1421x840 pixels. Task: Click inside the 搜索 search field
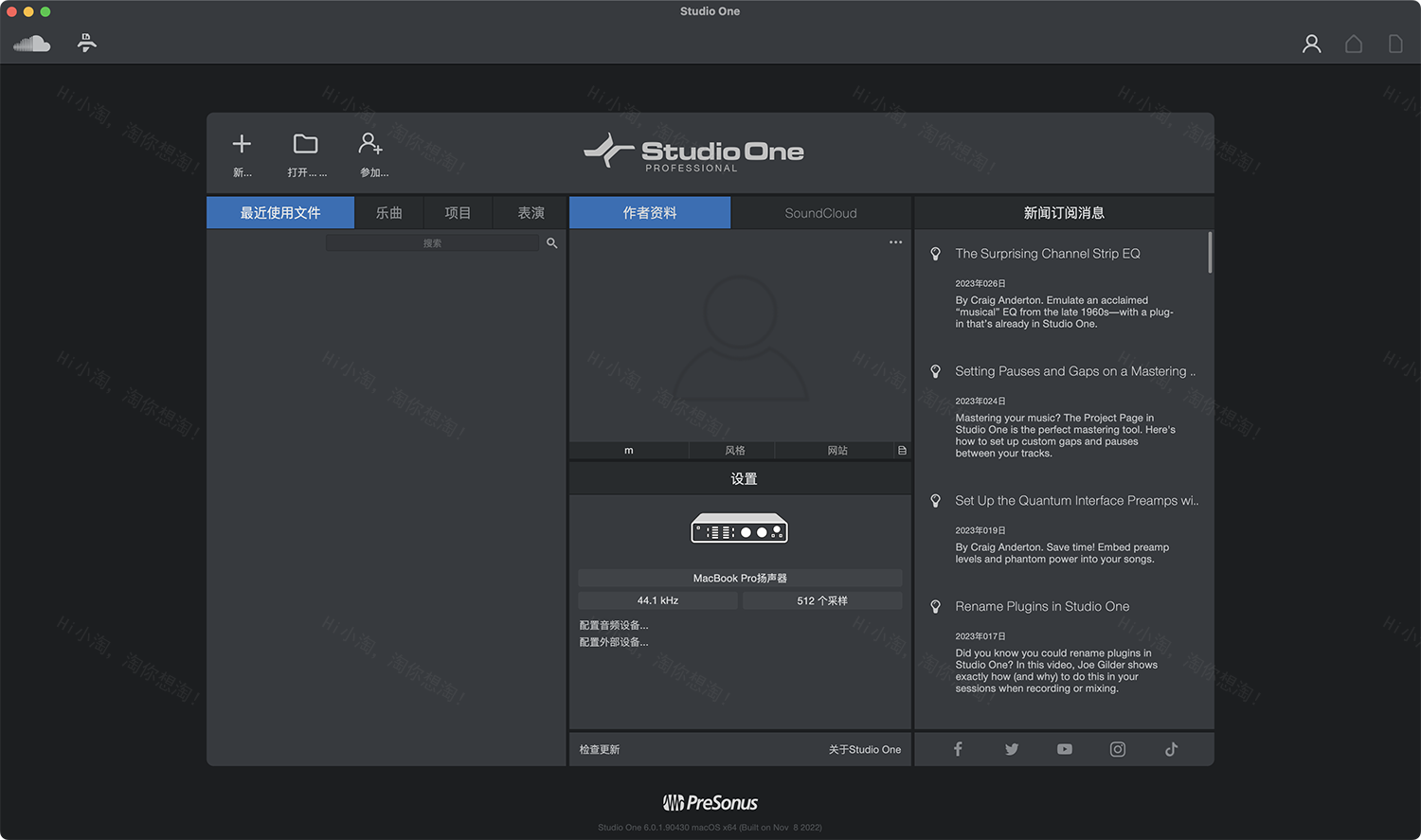(x=432, y=242)
